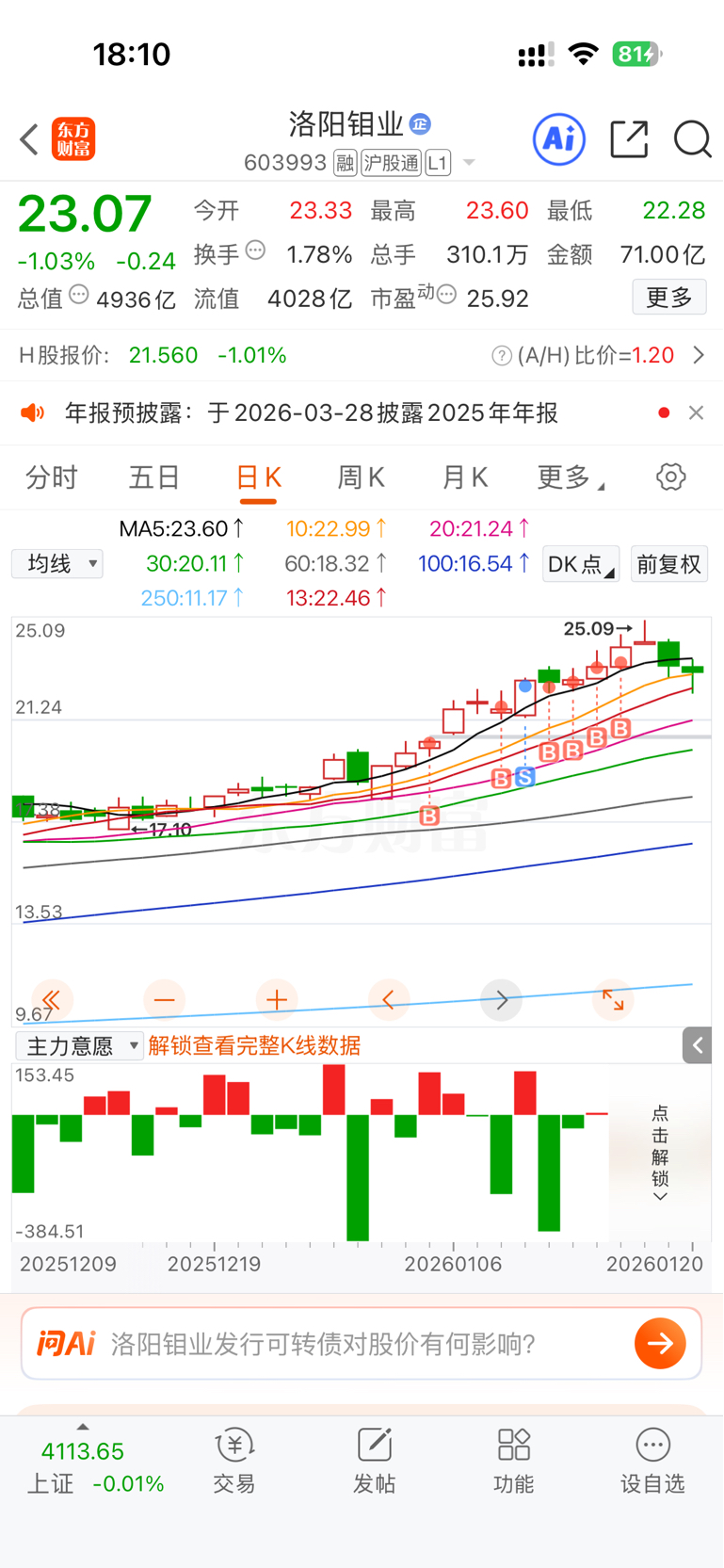The image size is (724, 1568).
Task: Tap the info icon beside 市盈动
Action: click(447, 295)
